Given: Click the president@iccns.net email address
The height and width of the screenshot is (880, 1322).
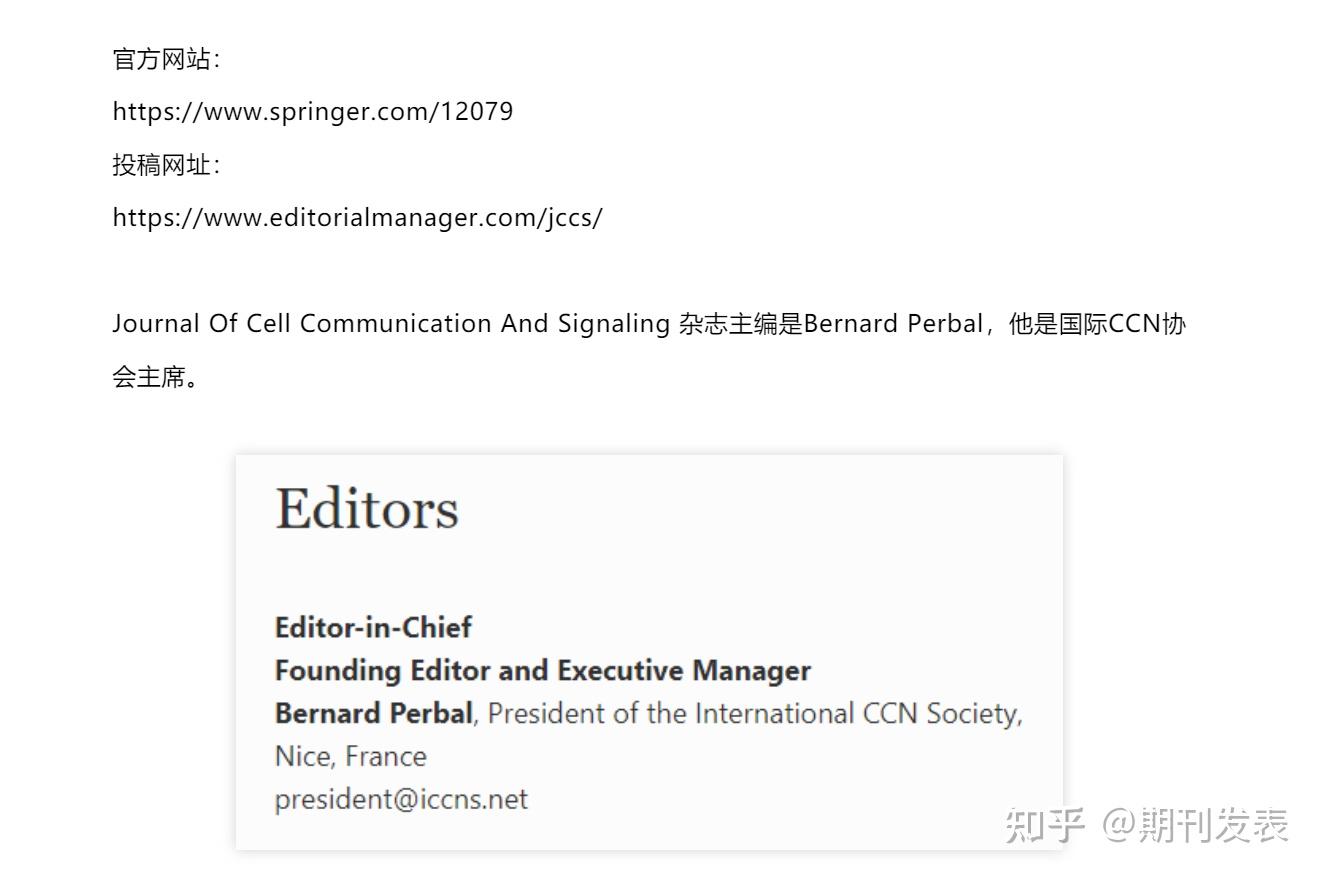Looking at the screenshot, I should pos(401,799).
